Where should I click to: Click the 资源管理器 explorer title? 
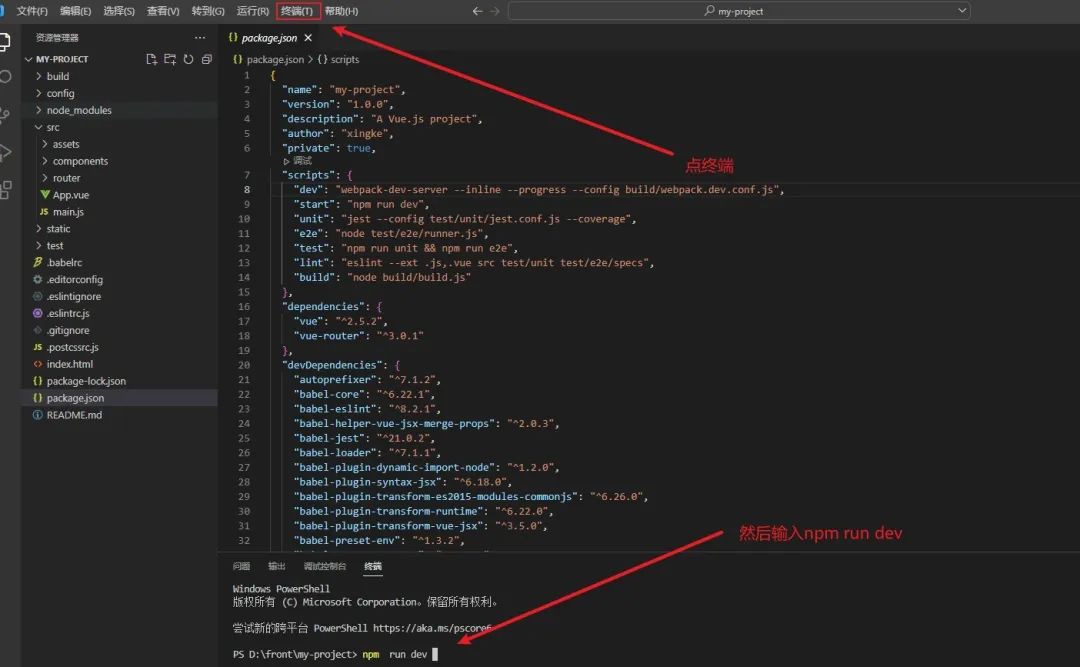(x=57, y=38)
